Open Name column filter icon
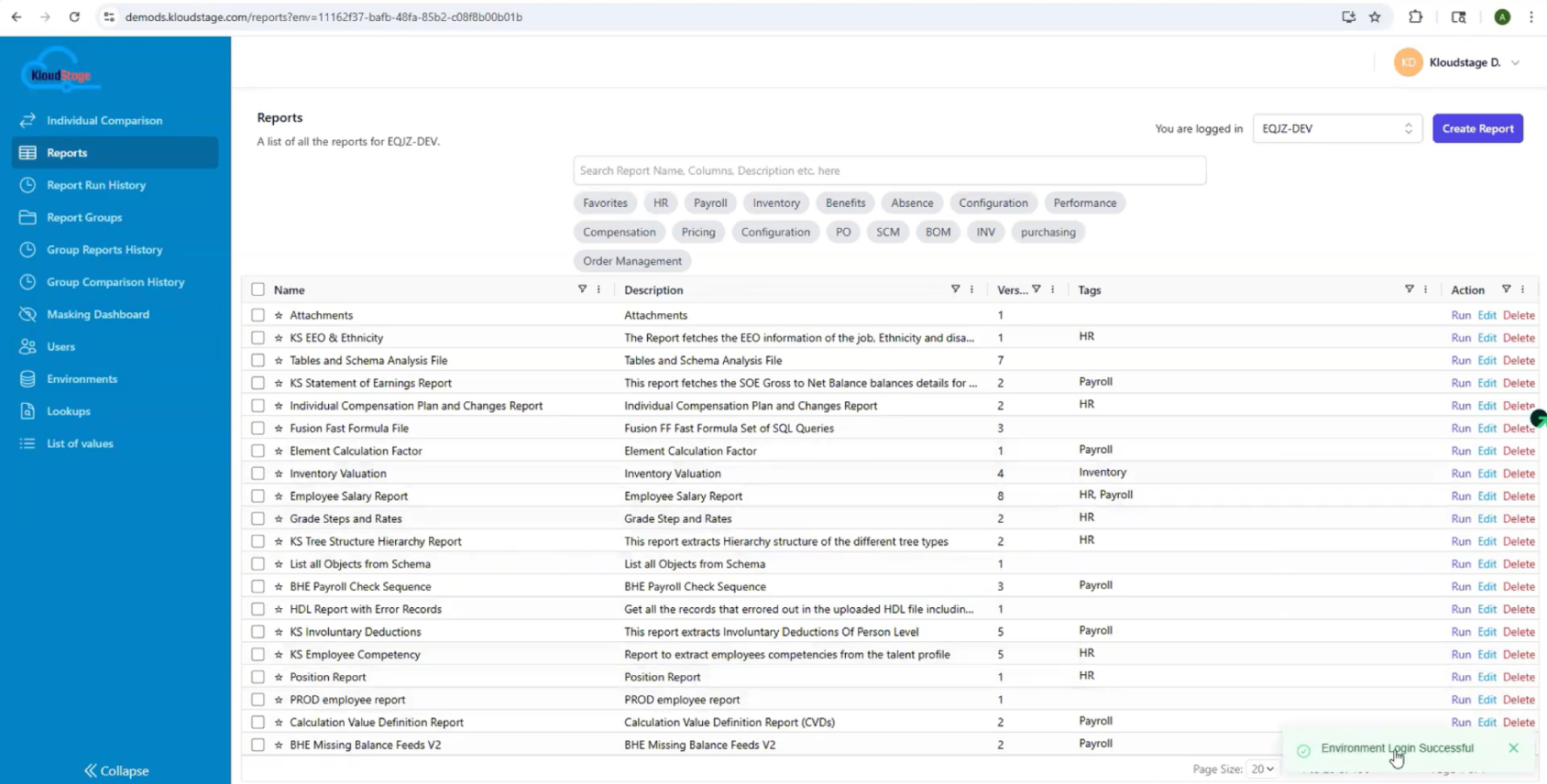Image resolution: width=1547 pixels, height=784 pixels. (x=582, y=289)
